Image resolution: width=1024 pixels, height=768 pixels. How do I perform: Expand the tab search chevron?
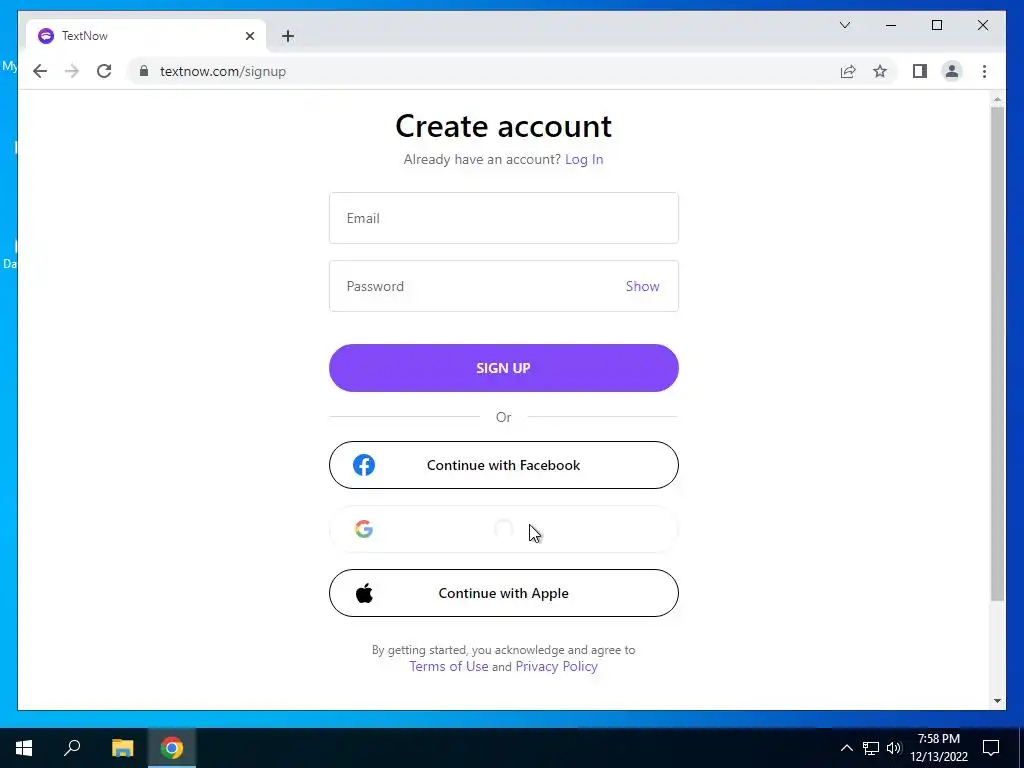pyautogui.click(x=844, y=25)
